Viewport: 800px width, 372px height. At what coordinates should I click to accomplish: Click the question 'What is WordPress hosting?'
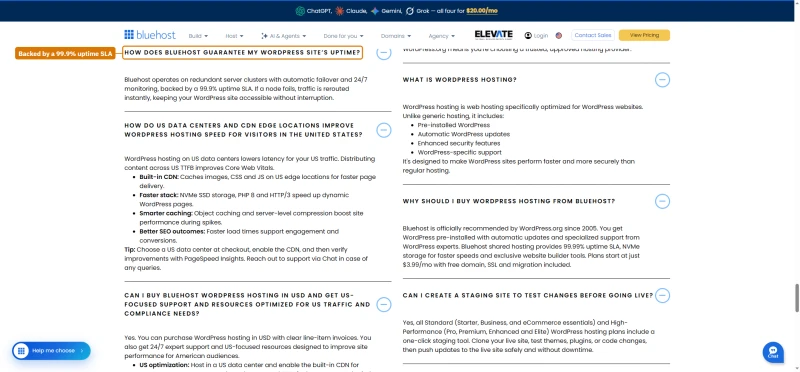(460, 80)
